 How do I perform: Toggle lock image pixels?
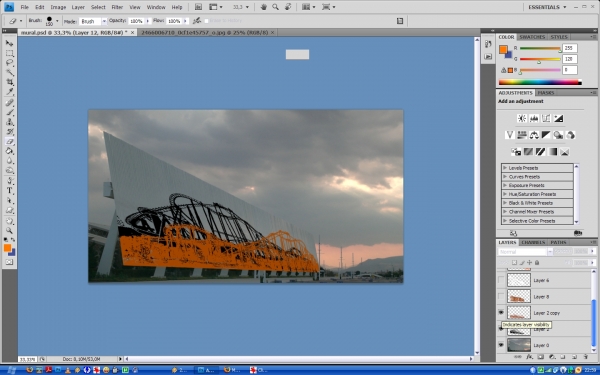pyautogui.click(x=522, y=262)
